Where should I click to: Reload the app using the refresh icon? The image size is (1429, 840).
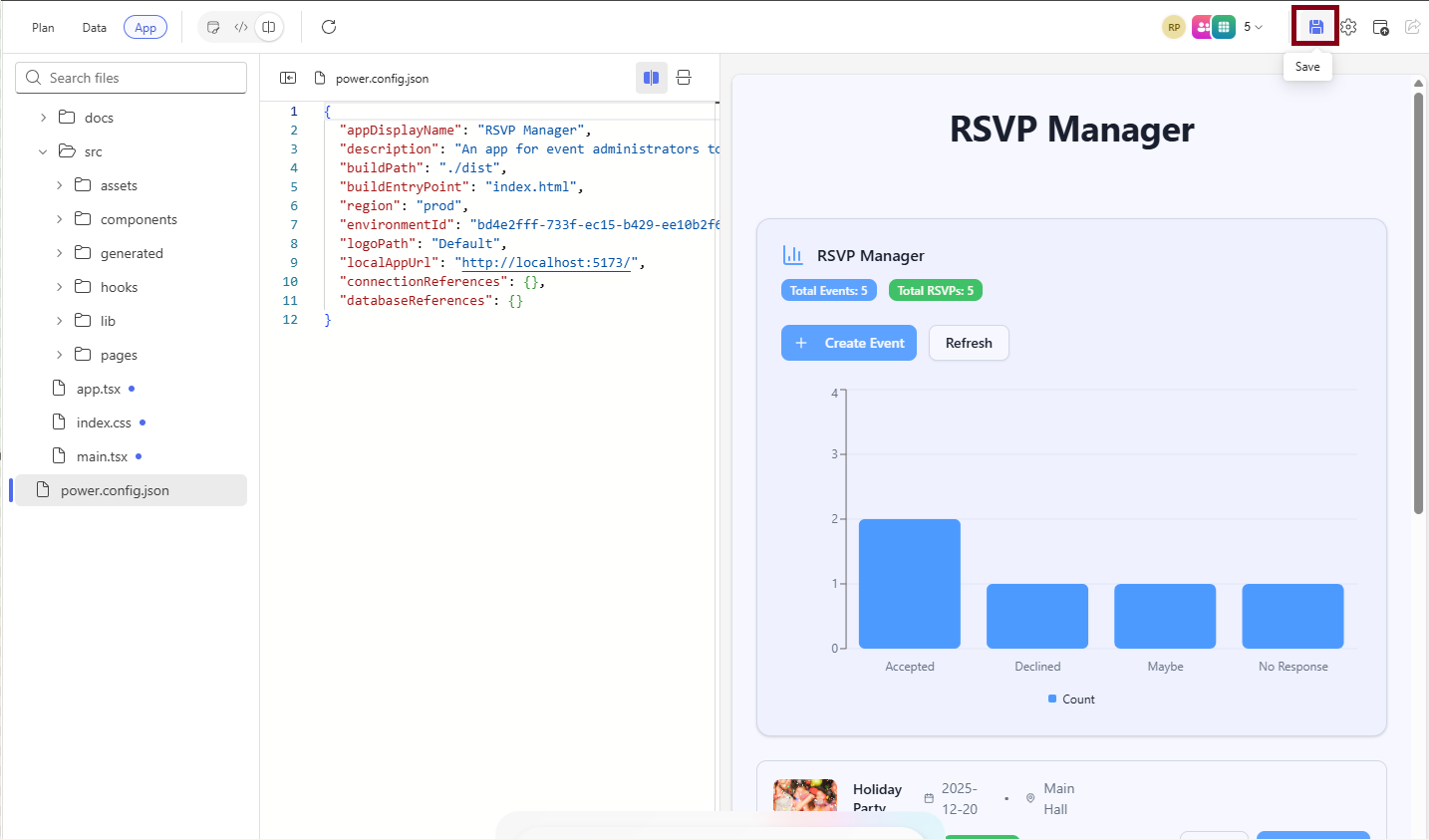[329, 27]
